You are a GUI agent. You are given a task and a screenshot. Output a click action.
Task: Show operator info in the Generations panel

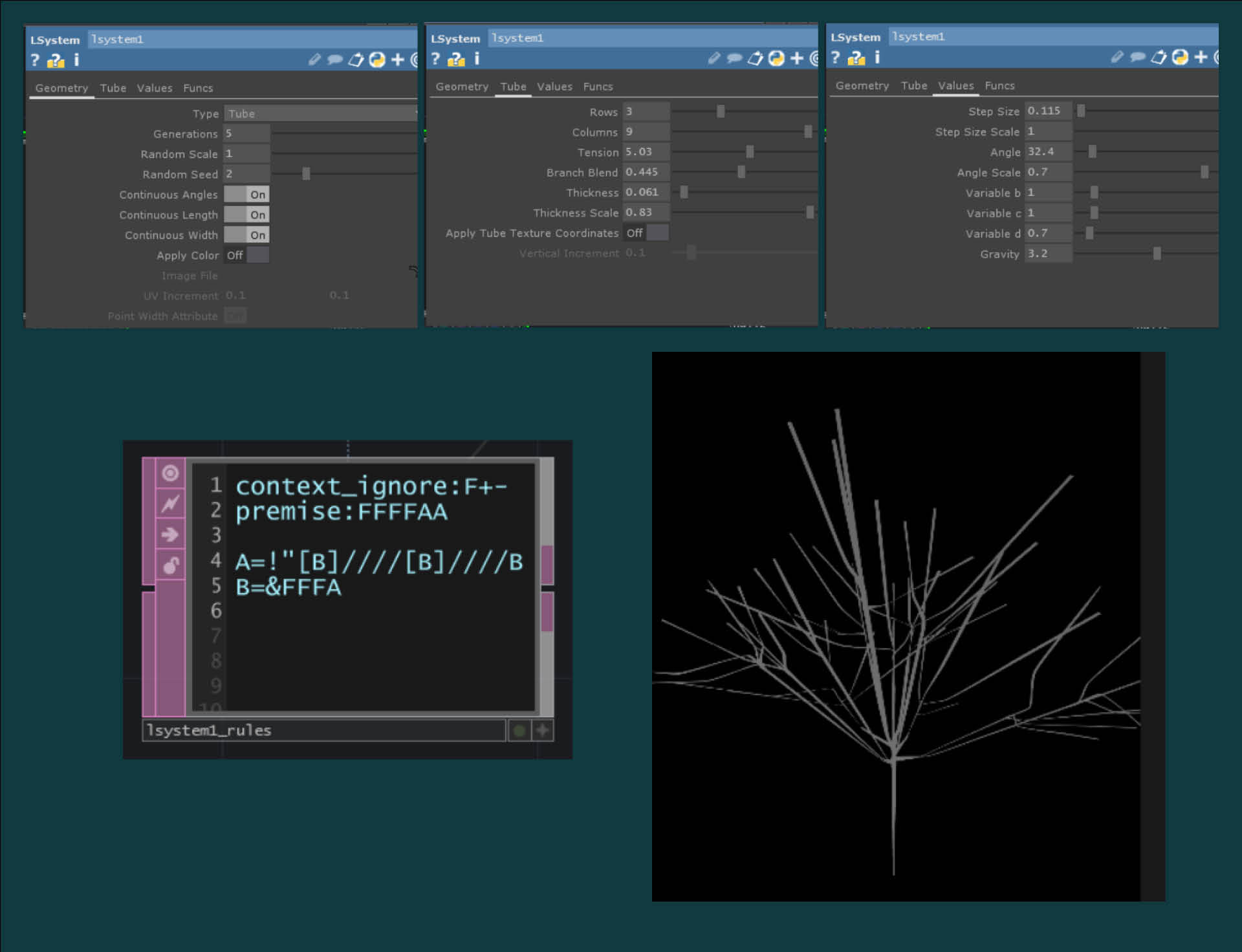pos(76,60)
